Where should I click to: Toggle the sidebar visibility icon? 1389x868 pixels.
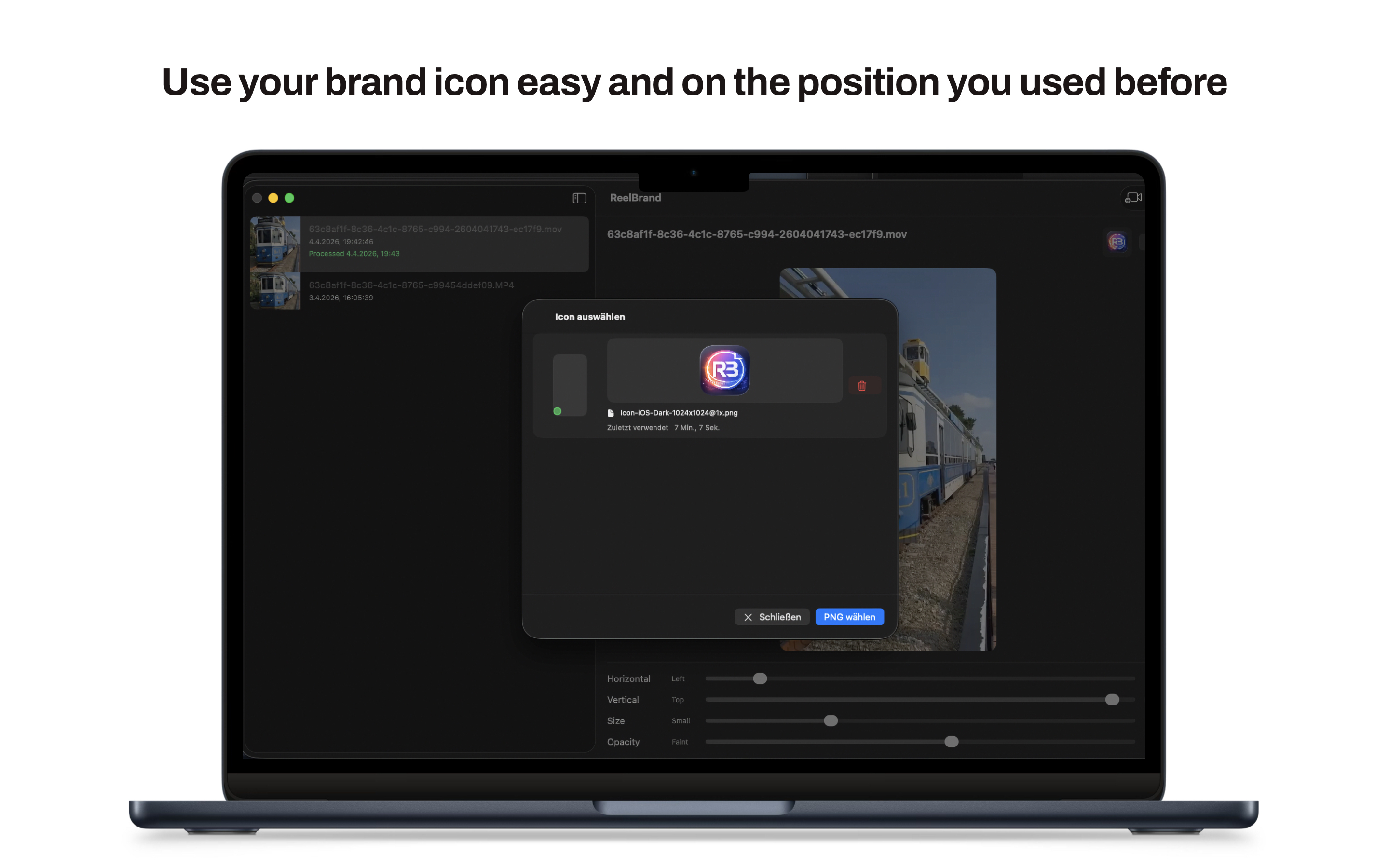(579, 198)
